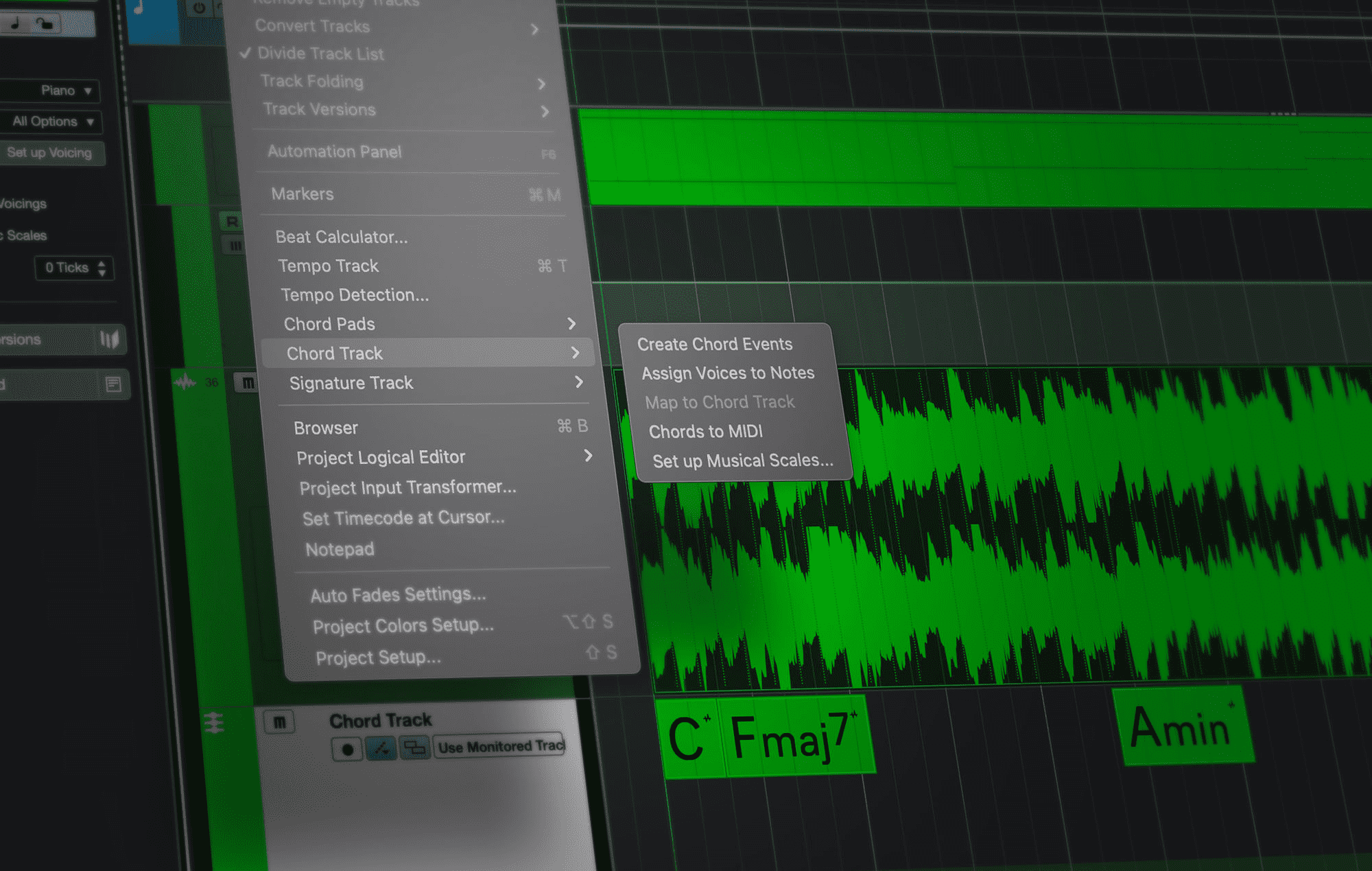Click the Chord Track type icon on the green strip
1372x871 pixels.
click(214, 723)
